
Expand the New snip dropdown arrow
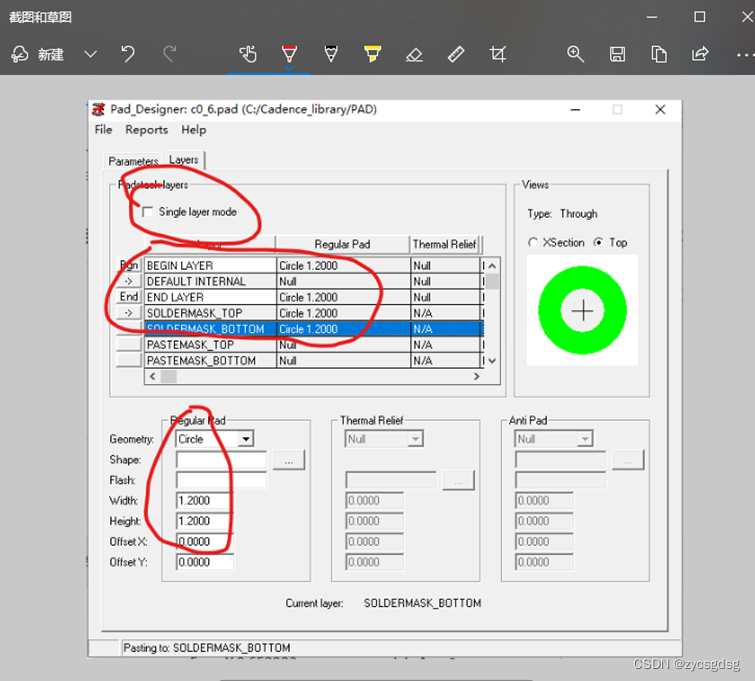pos(90,54)
